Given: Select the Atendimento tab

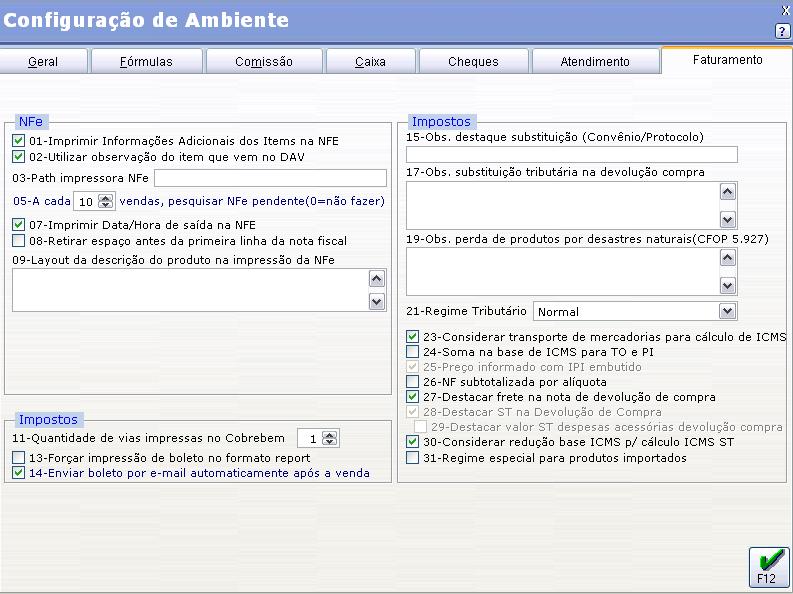Looking at the screenshot, I should pyautogui.click(x=595, y=62).
